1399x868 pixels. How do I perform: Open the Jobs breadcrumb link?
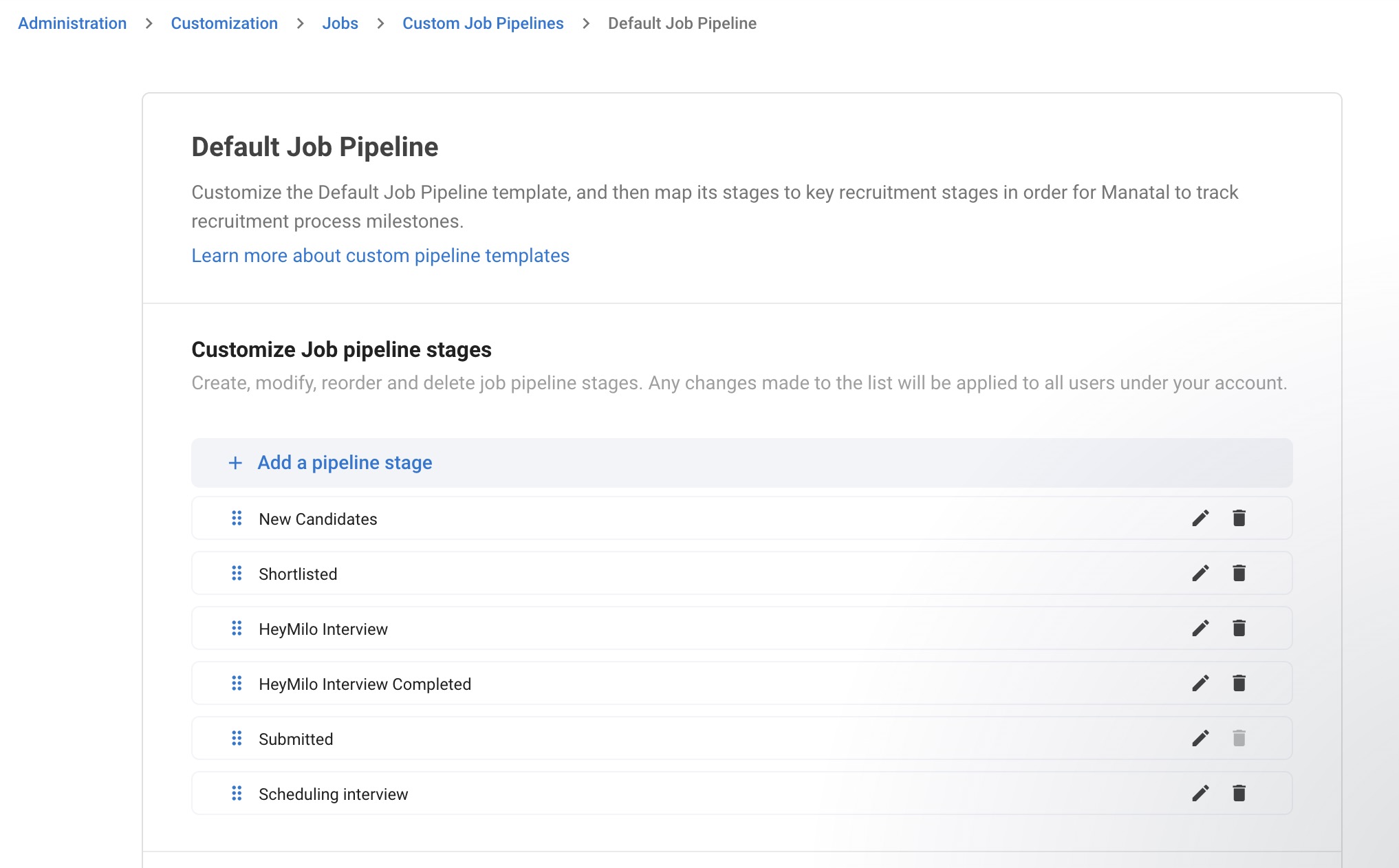pos(340,23)
